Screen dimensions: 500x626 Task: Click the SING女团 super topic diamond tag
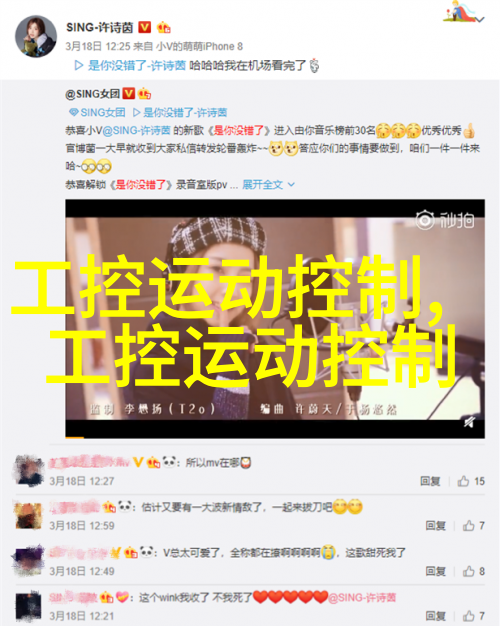(97, 113)
